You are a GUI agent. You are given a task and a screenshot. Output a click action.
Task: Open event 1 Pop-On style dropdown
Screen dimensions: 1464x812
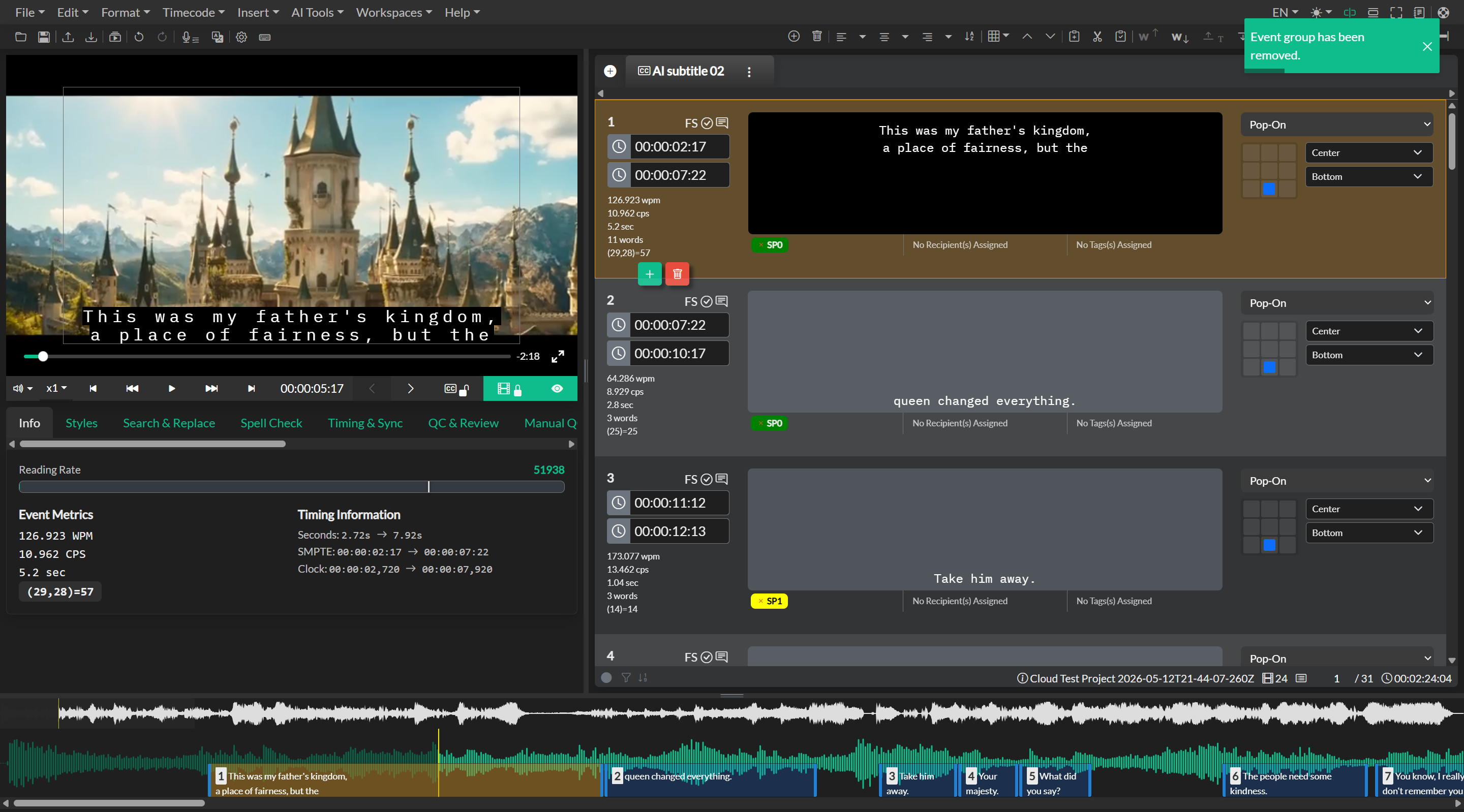(x=1337, y=124)
